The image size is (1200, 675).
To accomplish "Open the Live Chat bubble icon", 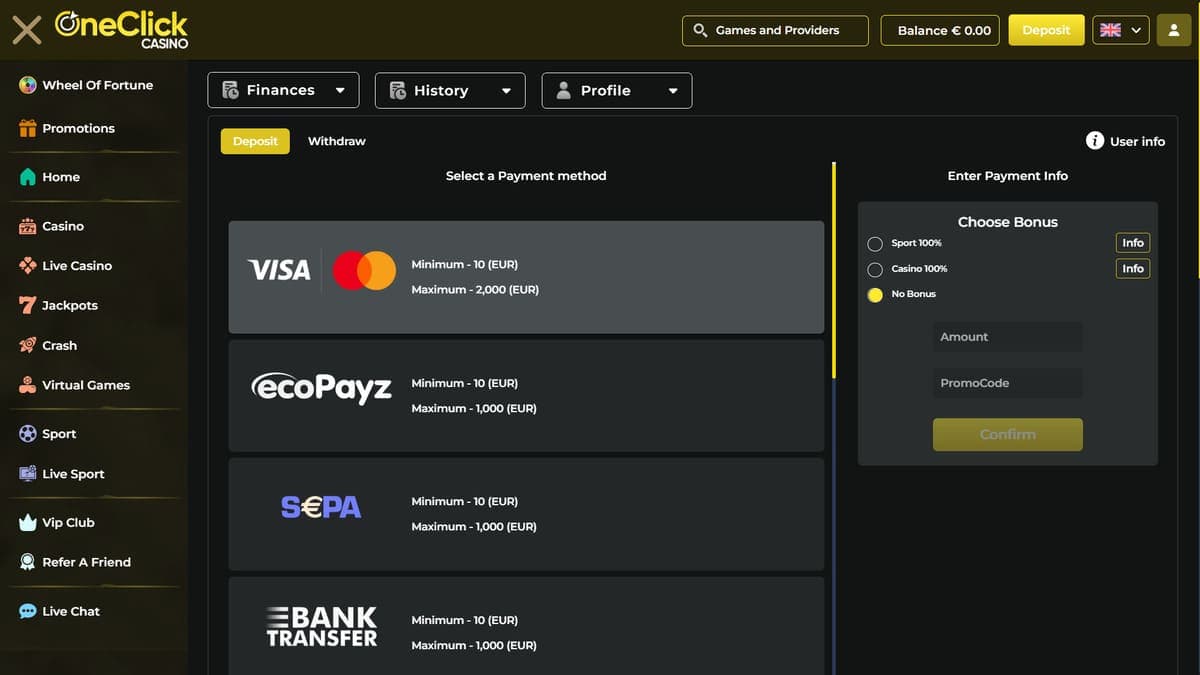I will pyautogui.click(x=28, y=611).
